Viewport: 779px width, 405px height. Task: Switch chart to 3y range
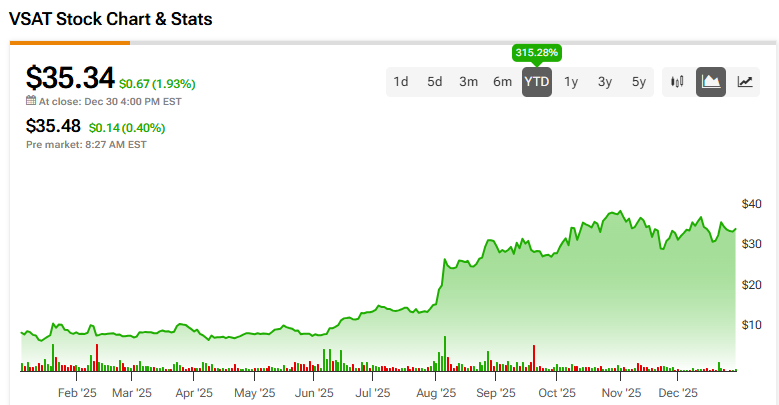[605, 82]
